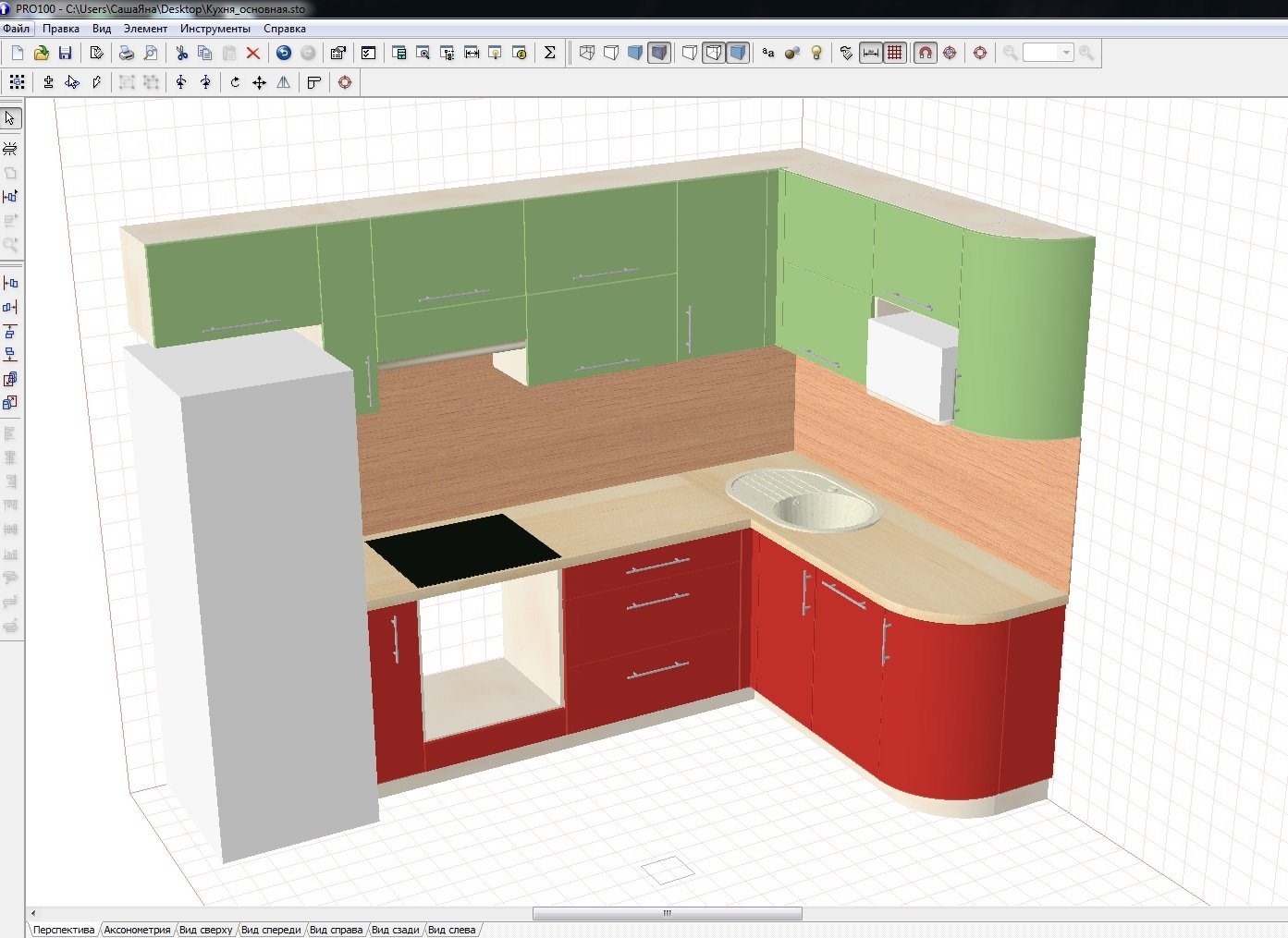The width and height of the screenshot is (1288, 938).
Task: Open the Файл menu
Action: click(x=17, y=29)
